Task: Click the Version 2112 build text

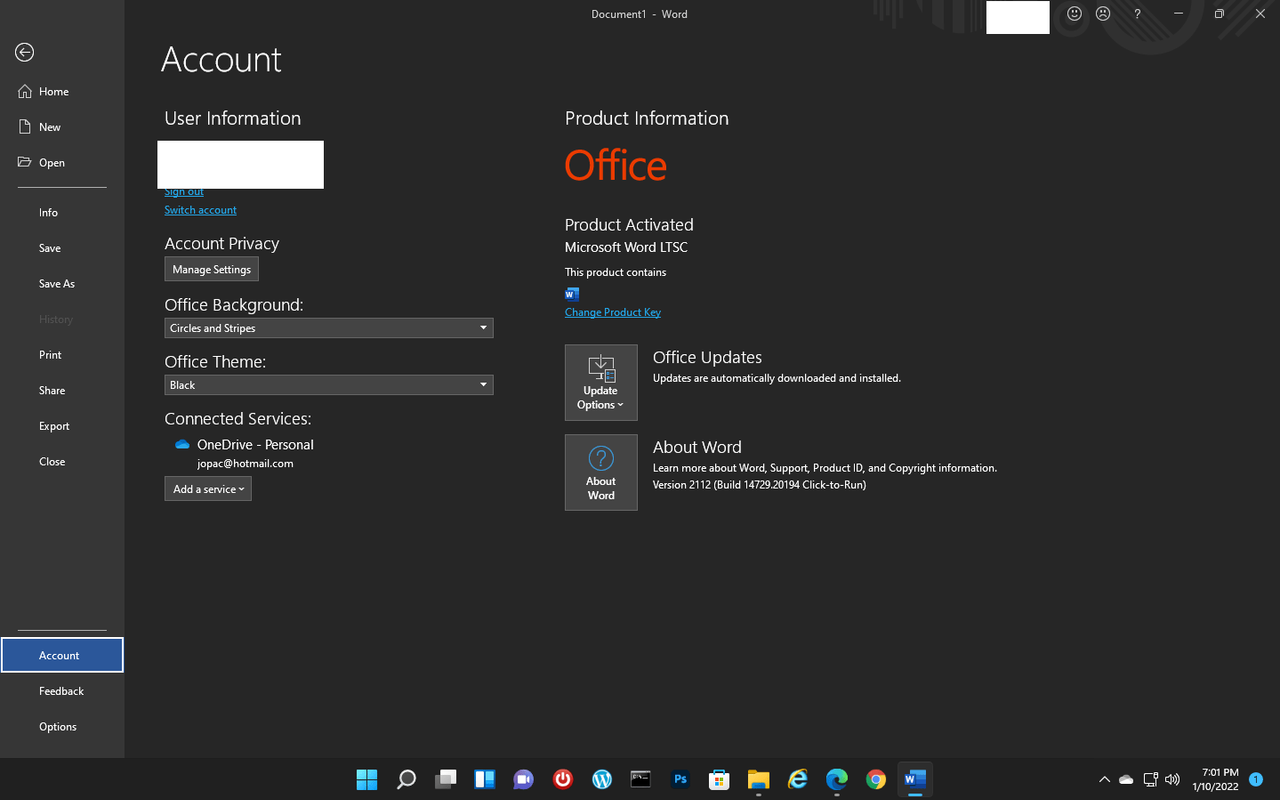Action: (x=759, y=485)
